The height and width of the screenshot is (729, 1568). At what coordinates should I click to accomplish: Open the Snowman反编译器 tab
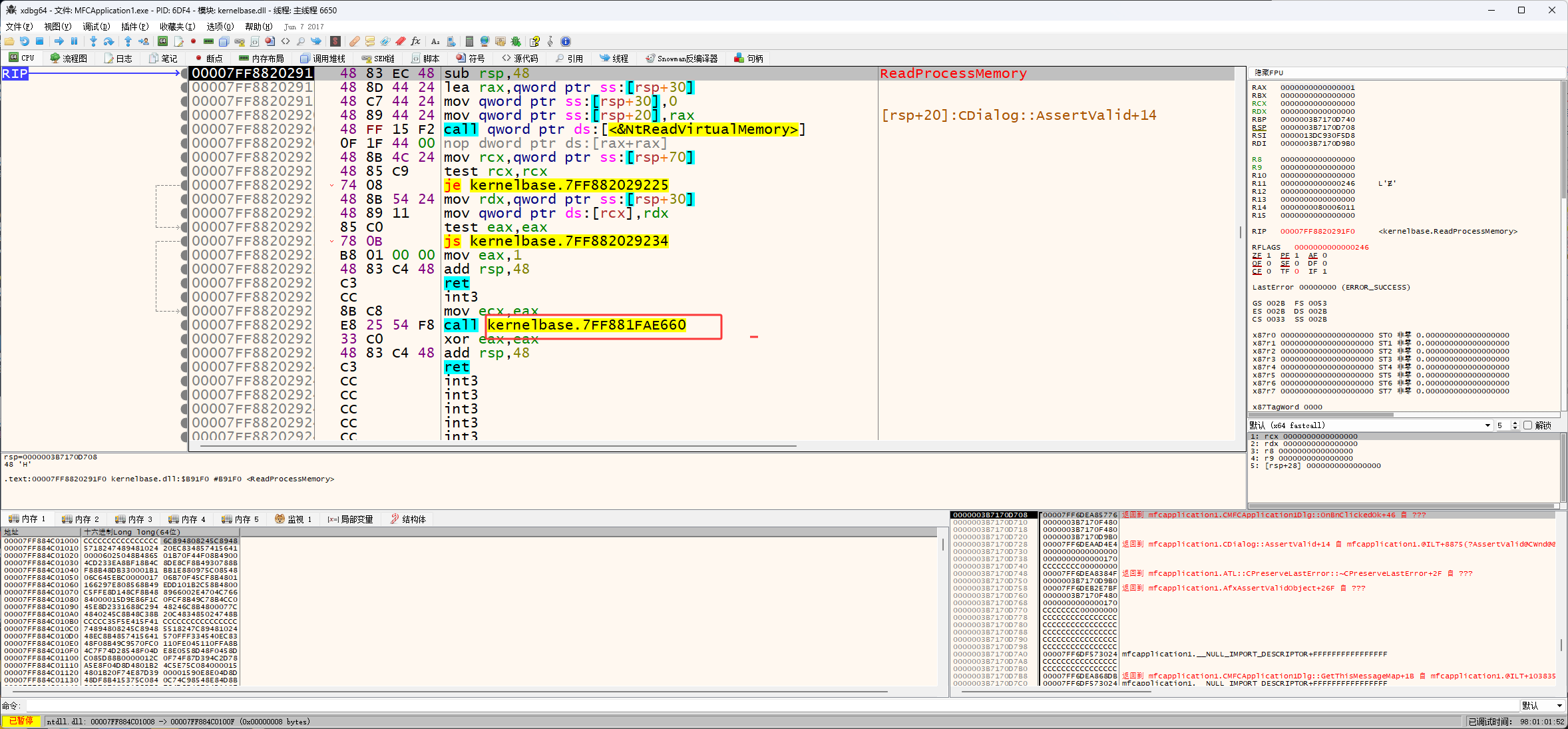coord(682,59)
